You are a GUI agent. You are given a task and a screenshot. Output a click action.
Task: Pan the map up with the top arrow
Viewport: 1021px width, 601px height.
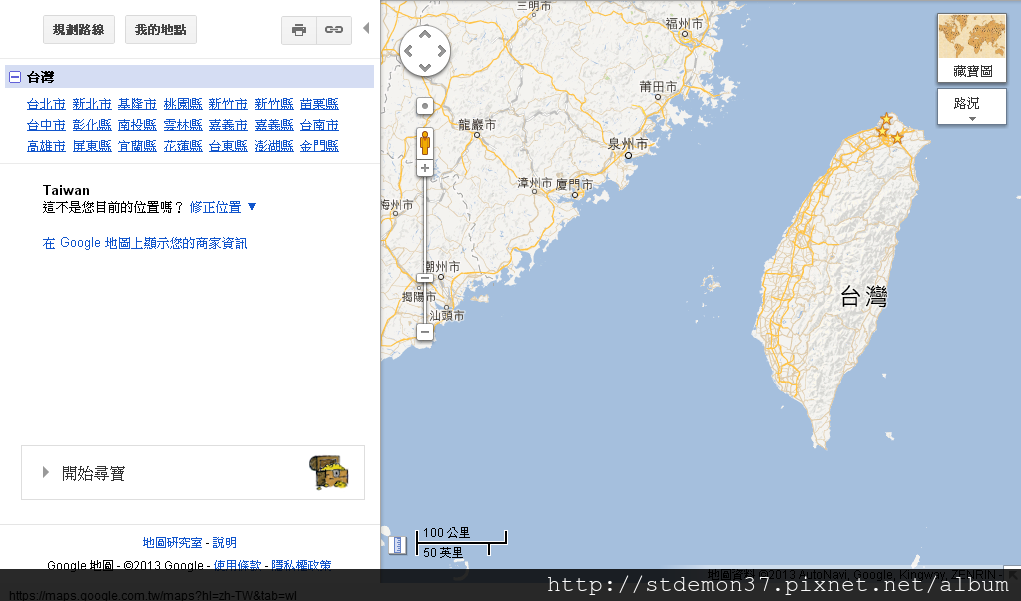425,35
